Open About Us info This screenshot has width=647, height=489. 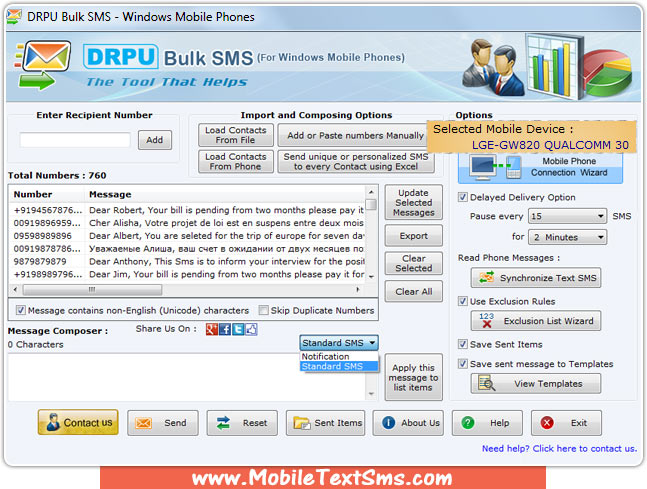point(408,423)
